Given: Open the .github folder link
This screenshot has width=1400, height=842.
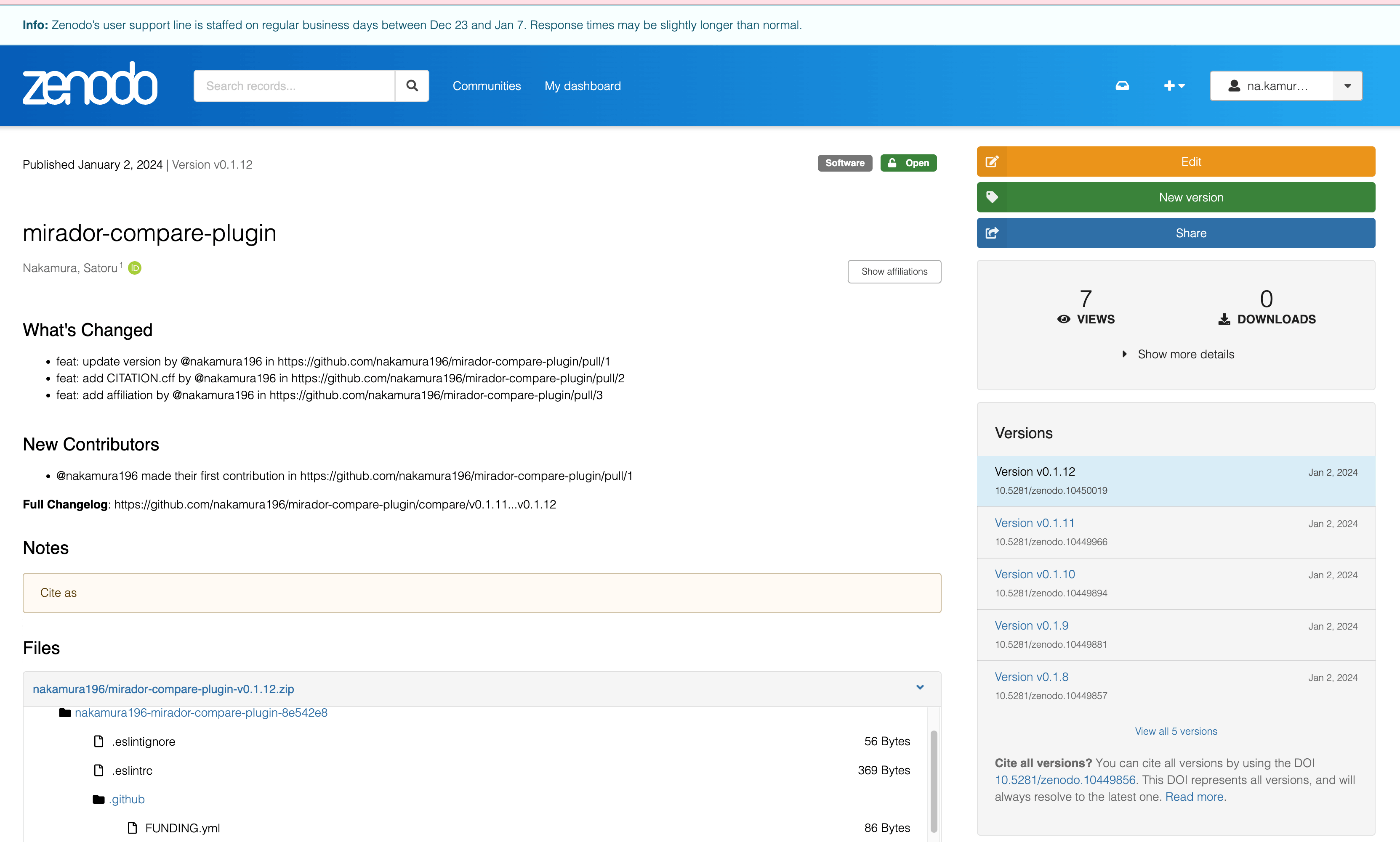Looking at the screenshot, I should pyautogui.click(x=127, y=799).
